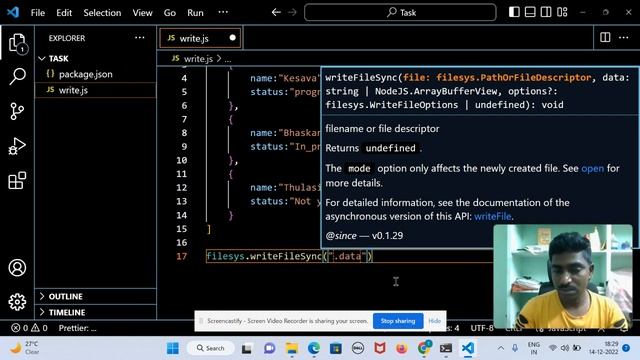Image resolution: width=640 pixels, height=360 pixels.
Task: Open Microsoft Edge from taskbar
Action: pos(313,349)
